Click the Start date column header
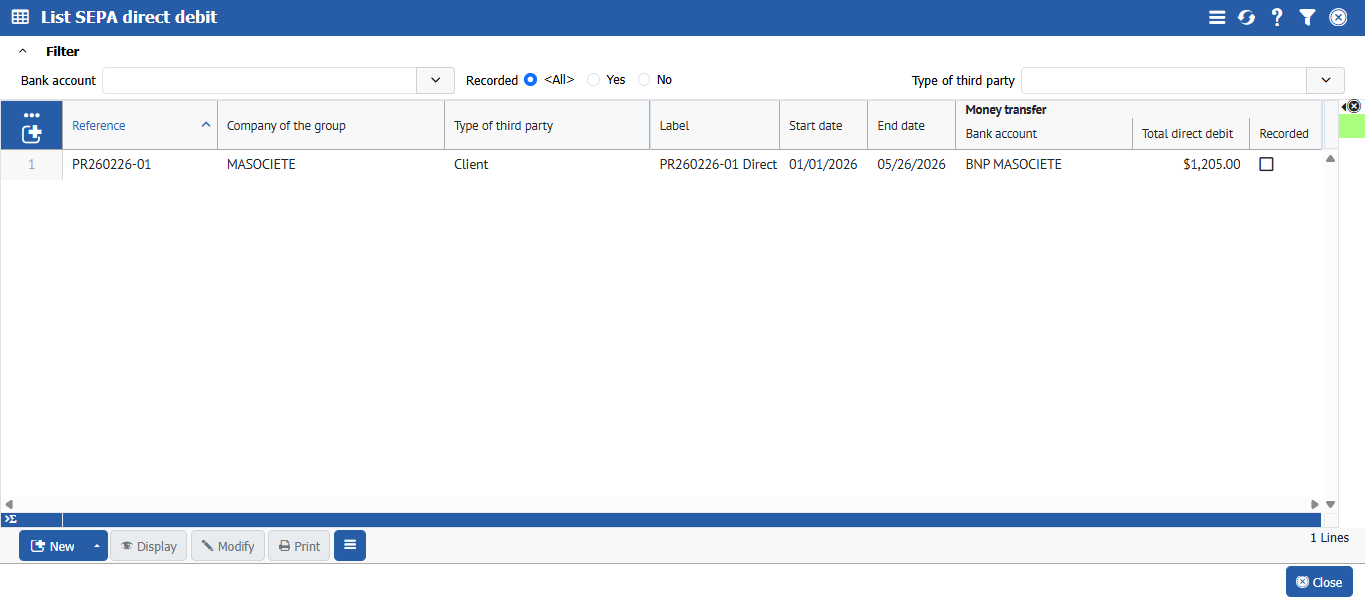1365x600 pixels. click(815, 126)
